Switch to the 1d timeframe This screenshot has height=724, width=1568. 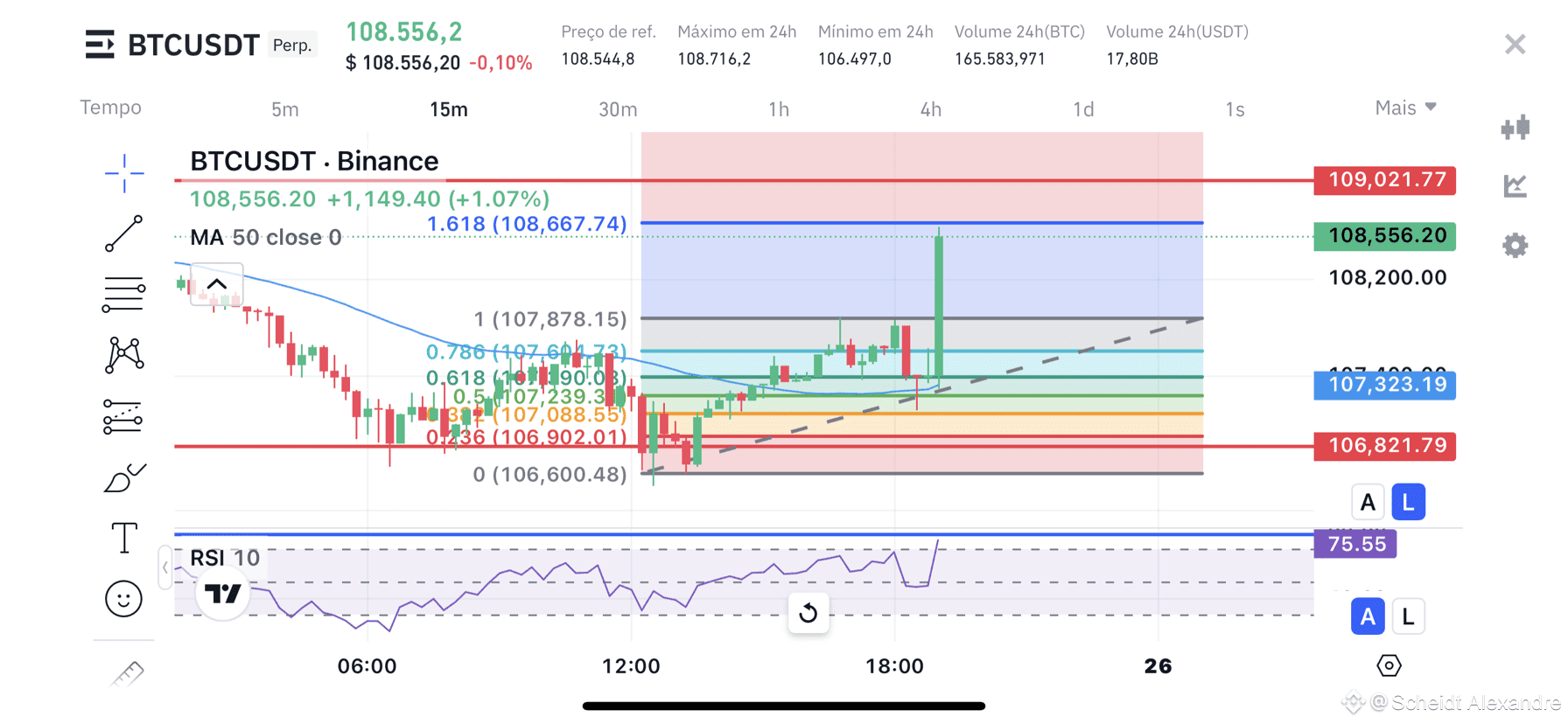[x=1083, y=109]
